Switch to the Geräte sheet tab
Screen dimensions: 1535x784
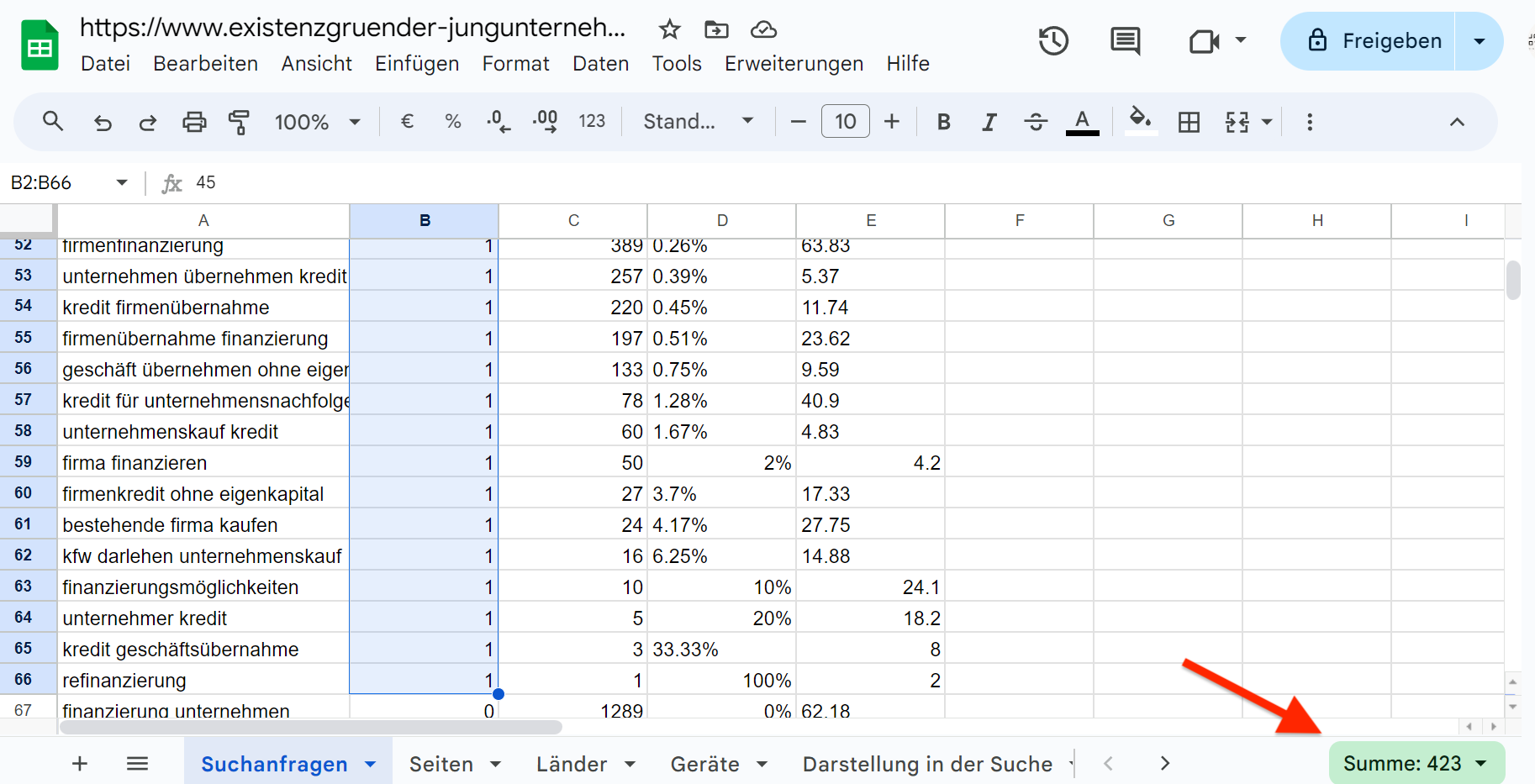(x=704, y=764)
